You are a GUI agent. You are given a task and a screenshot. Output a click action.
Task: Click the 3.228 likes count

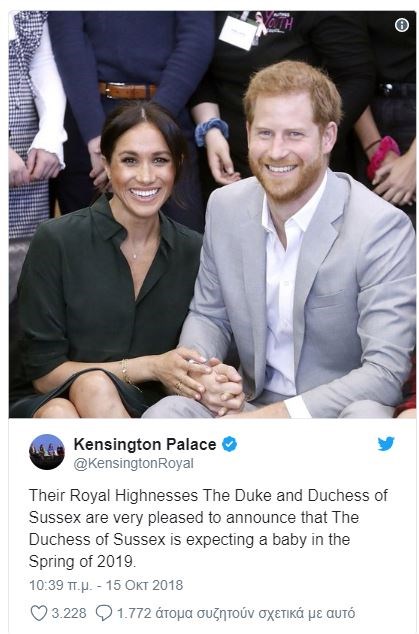pos(69,613)
